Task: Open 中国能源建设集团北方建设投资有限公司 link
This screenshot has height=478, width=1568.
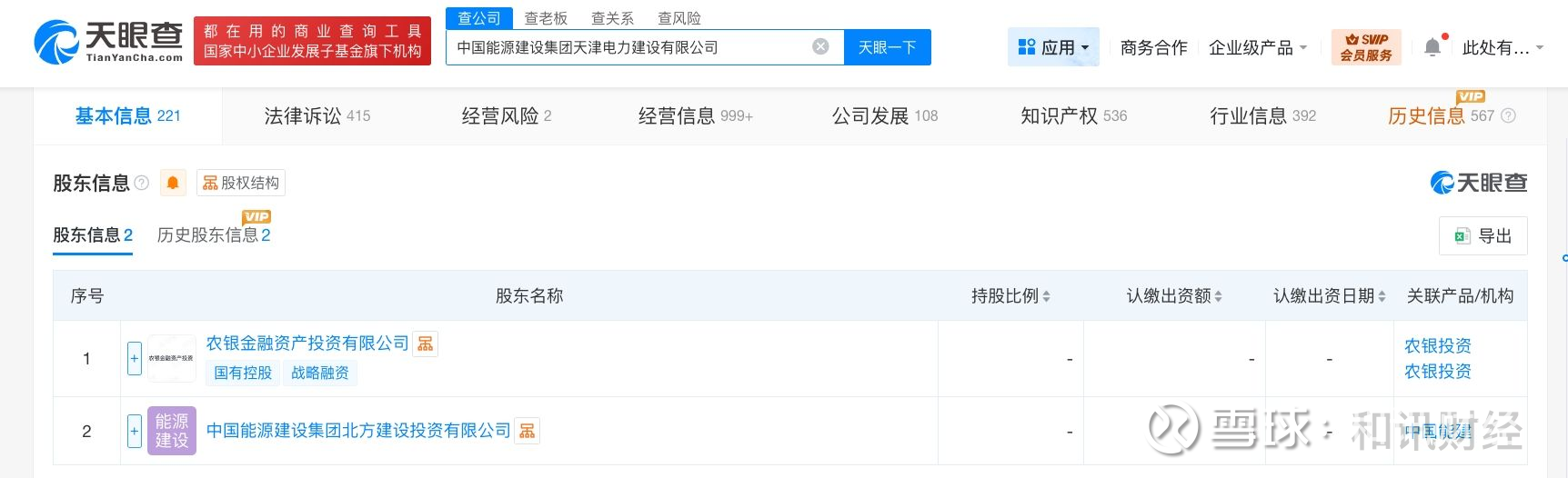Action: click(x=358, y=431)
